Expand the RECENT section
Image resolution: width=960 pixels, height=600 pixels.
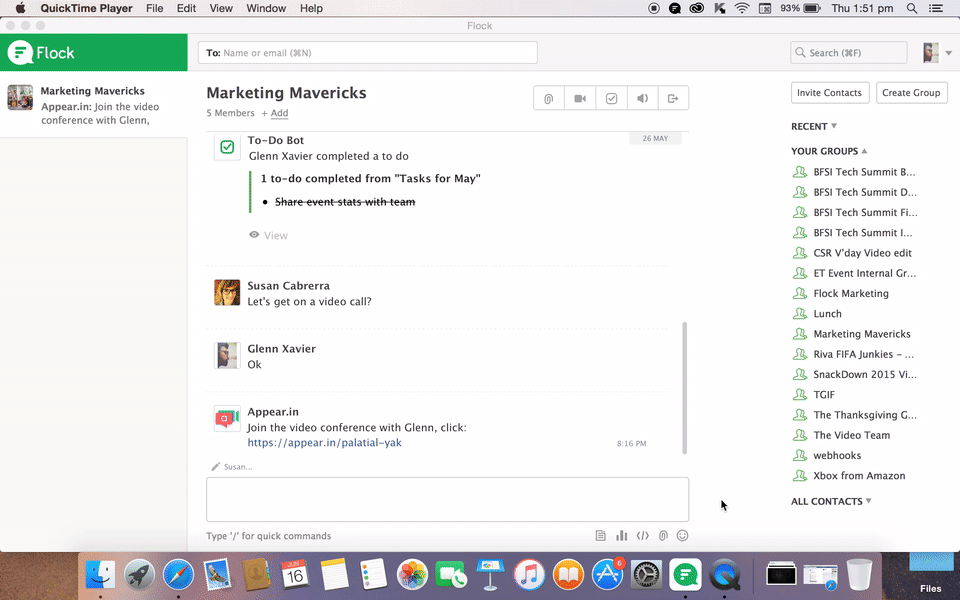coord(814,126)
